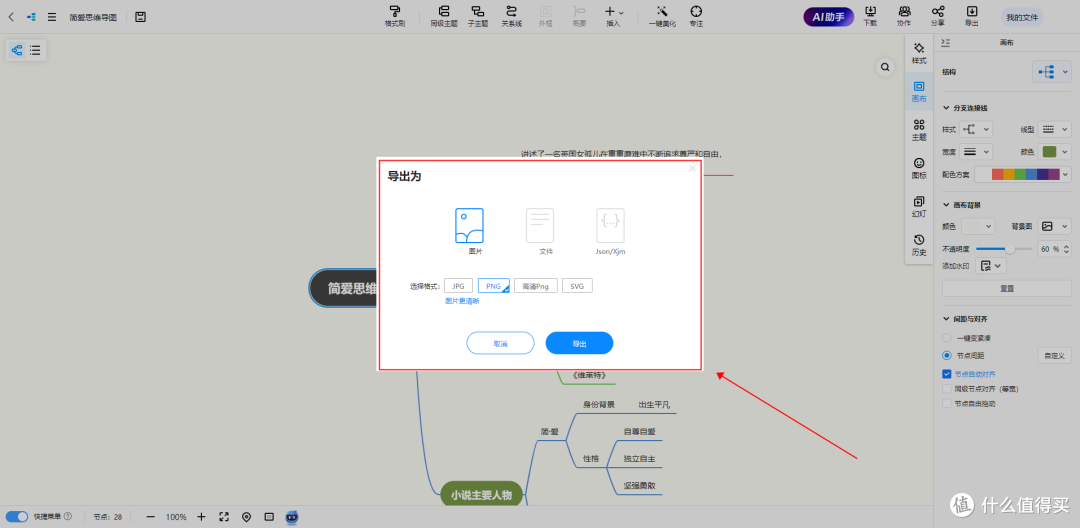Collapse the 画布背景 section

click(x=946, y=204)
